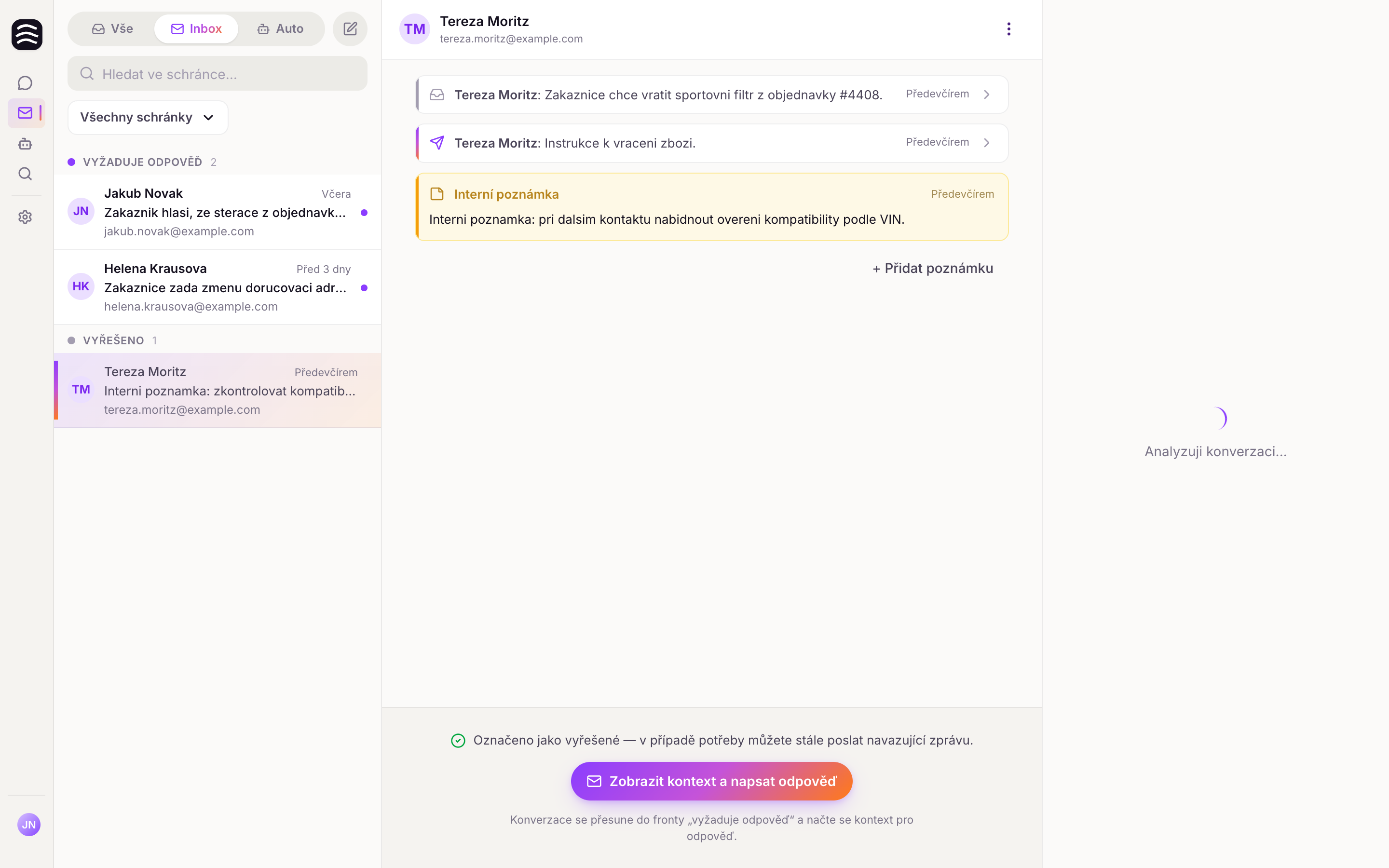Open the settings gear in the sidebar
Image resolution: width=1389 pixels, height=868 pixels.
click(25, 217)
